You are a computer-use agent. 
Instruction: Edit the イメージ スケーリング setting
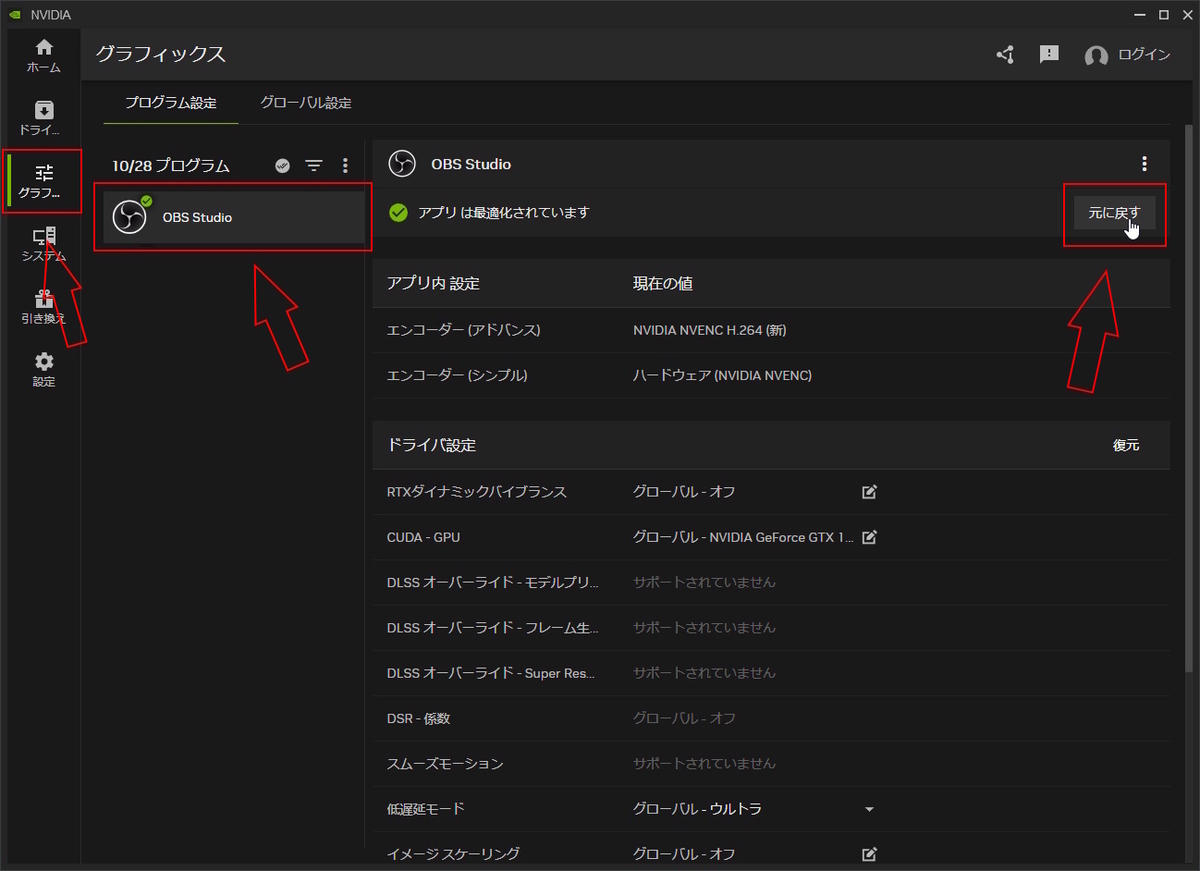click(869, 854)
